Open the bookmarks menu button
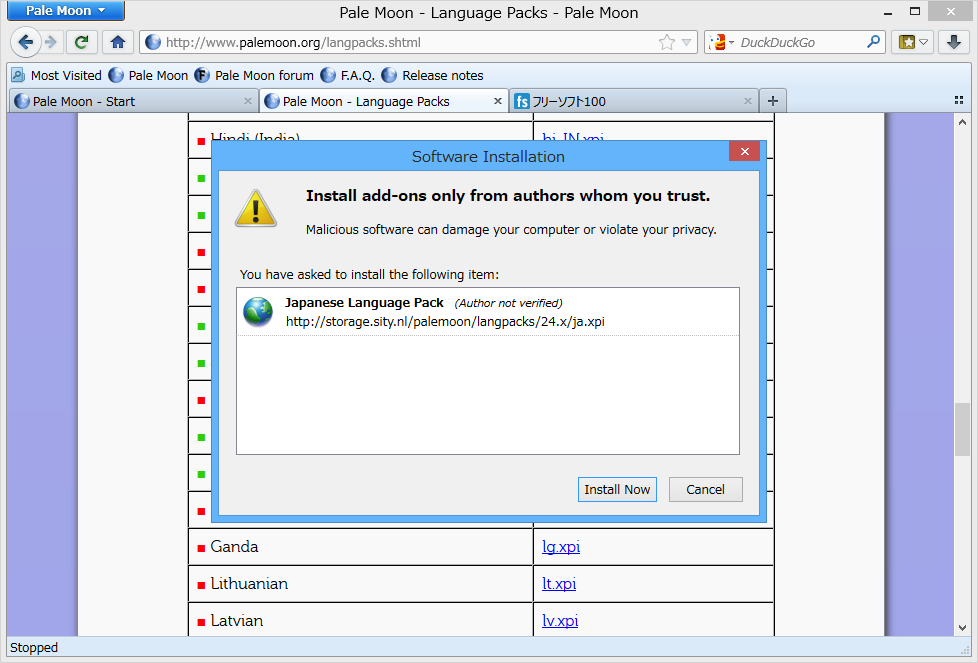The image size is (978, 663). (913, 42)
